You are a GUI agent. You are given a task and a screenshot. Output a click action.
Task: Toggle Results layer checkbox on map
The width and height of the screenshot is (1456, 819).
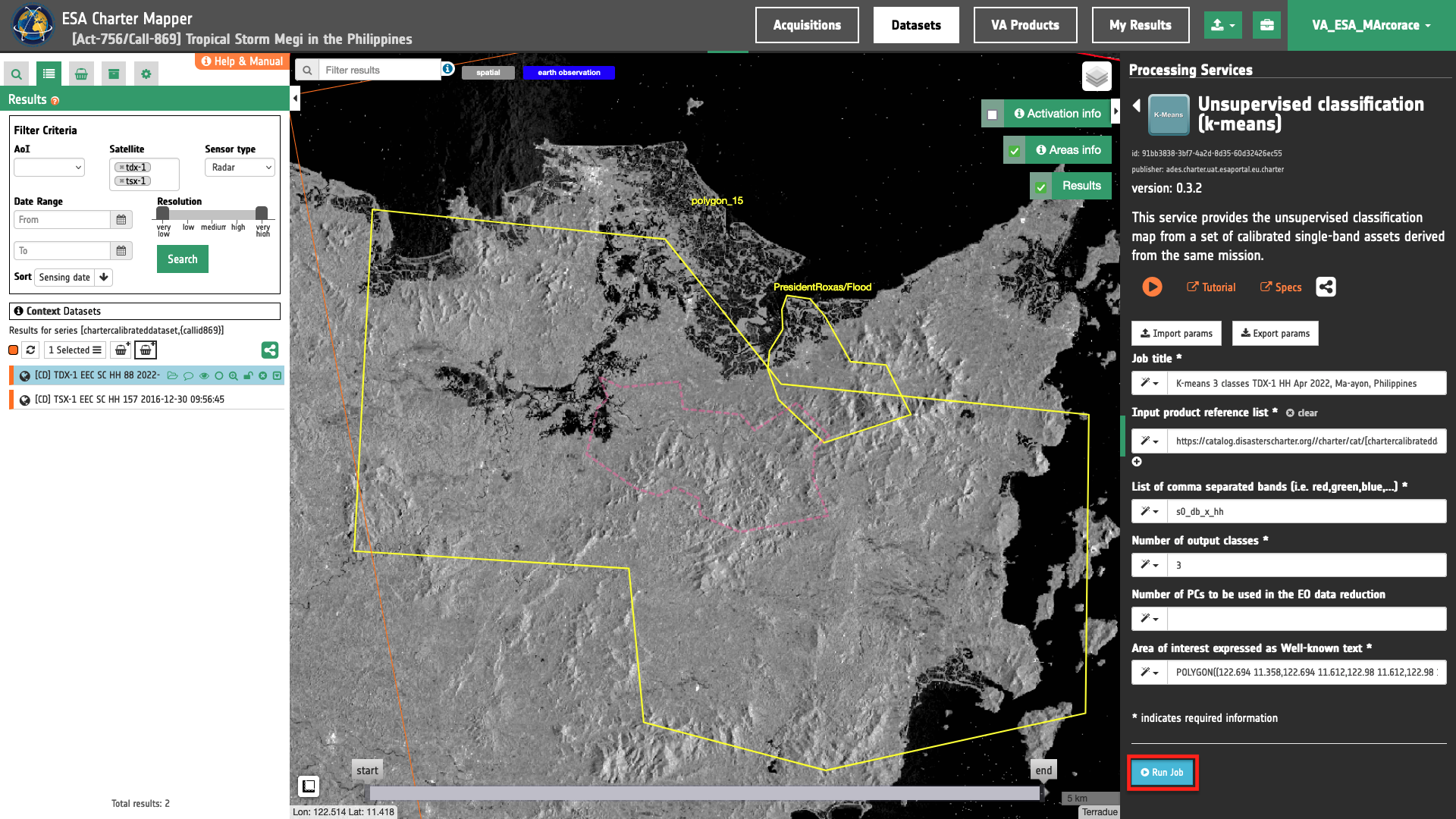[x=1041, y=187]
